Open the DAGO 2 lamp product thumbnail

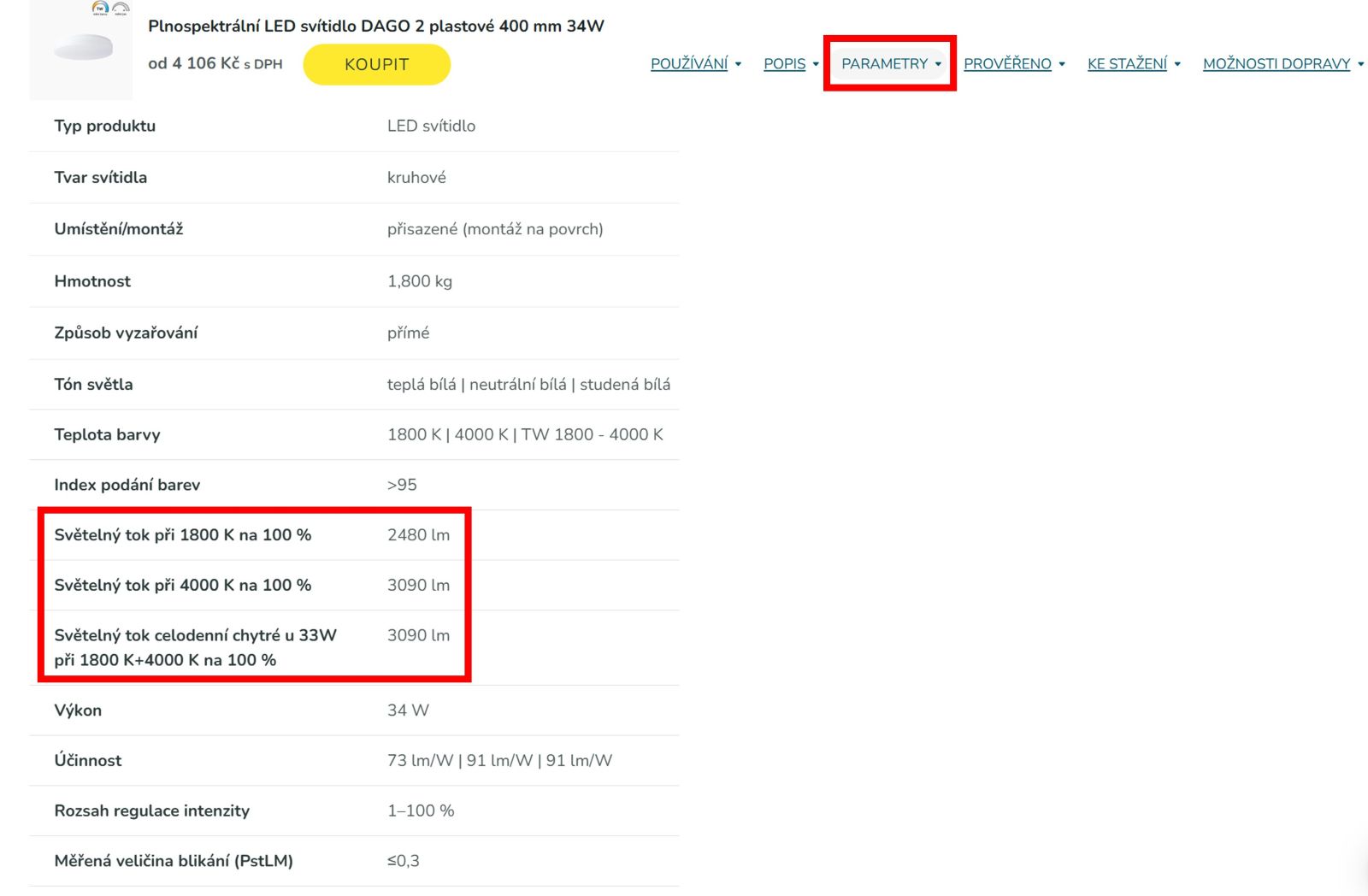coord(83,48)
